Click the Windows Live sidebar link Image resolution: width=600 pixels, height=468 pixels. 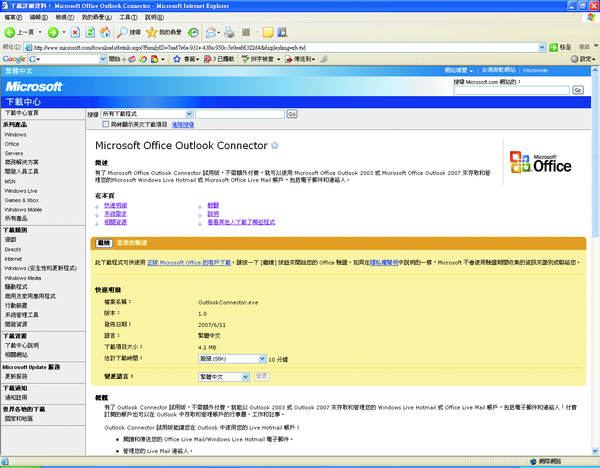click(21, 191)
